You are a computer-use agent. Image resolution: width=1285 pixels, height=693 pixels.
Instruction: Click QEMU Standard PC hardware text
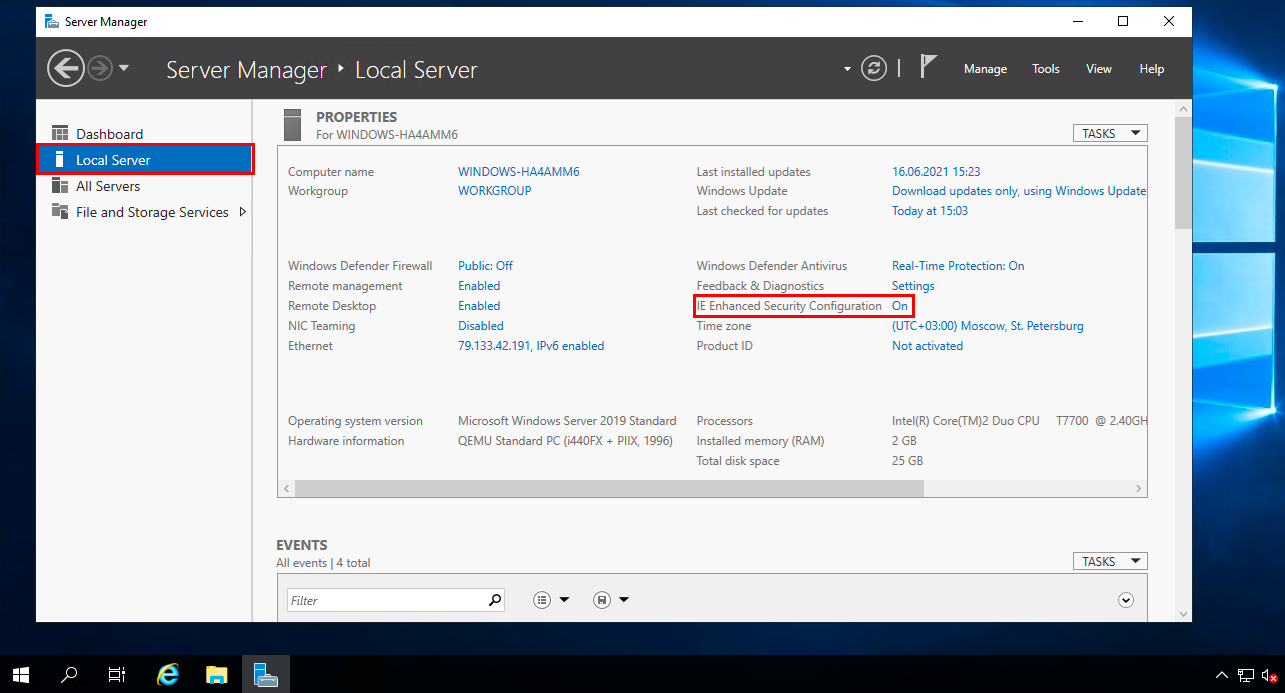pos(565,441)
